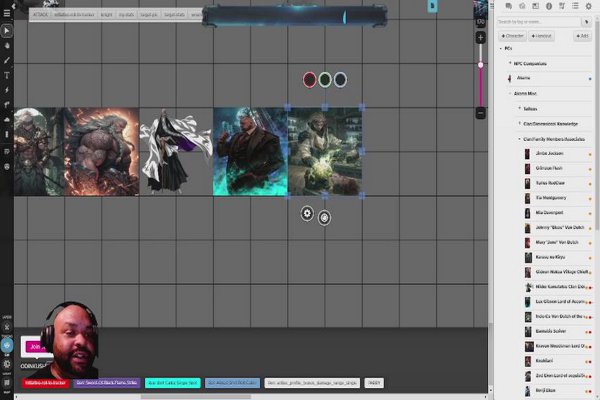
Task: Select the cloud fog-of-war tool
Action: (x=7, y=120)
